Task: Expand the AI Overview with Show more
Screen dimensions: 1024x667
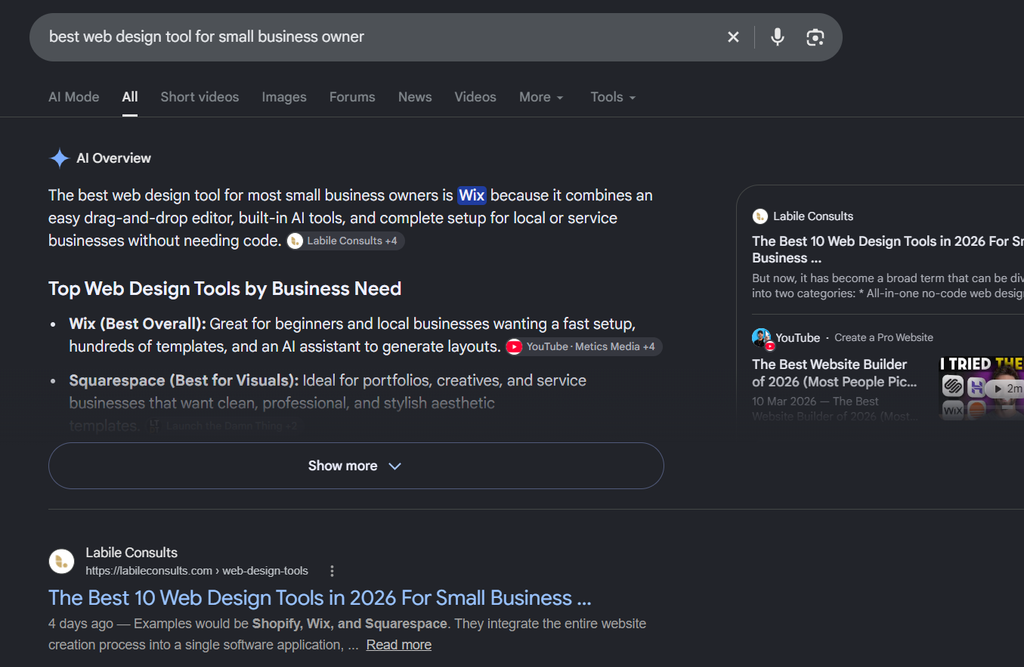Action: tap(356, 466)
